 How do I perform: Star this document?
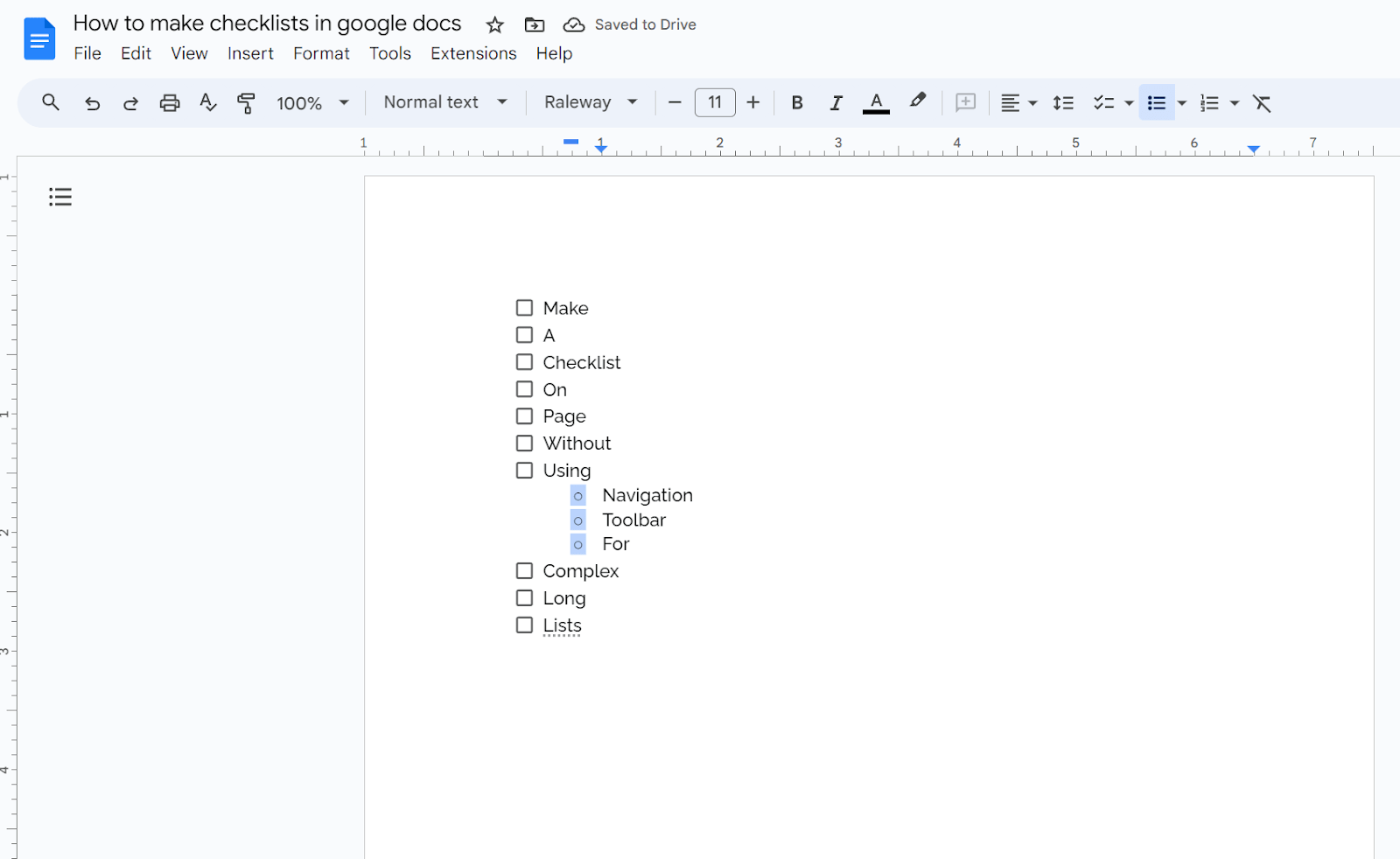[495, 24]
